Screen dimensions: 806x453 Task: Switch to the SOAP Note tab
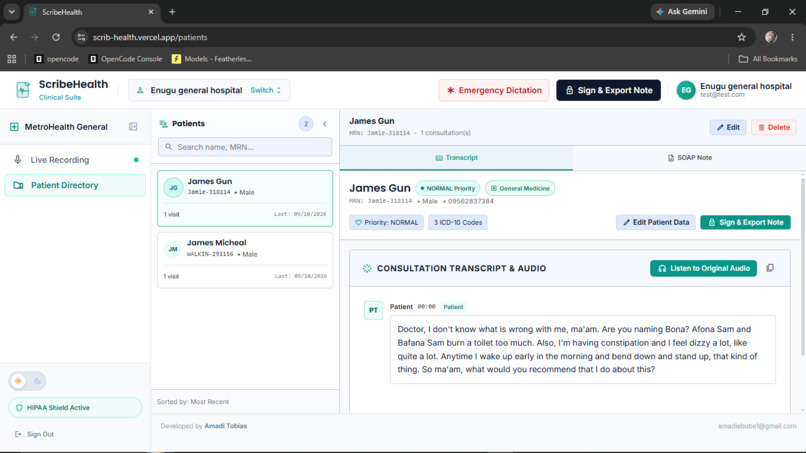[689, 158]
